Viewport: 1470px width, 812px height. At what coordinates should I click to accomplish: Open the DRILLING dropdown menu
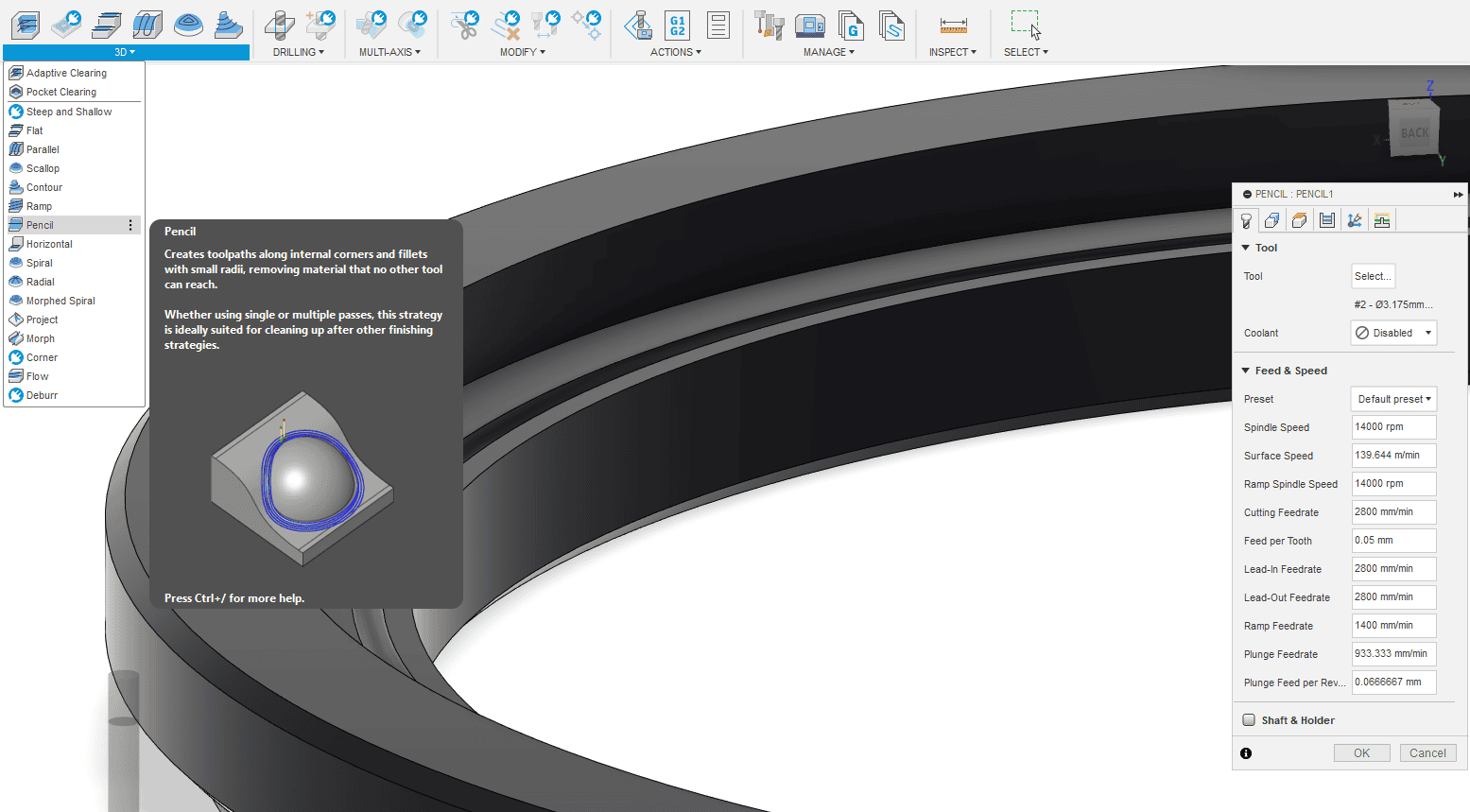click(x=299, y=52)
